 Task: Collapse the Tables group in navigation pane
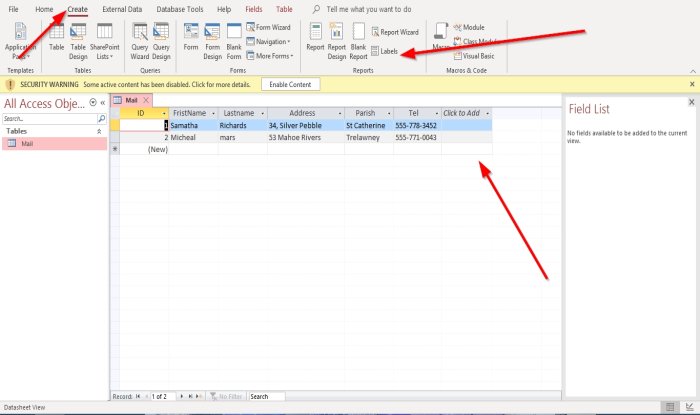pos(99,131)
